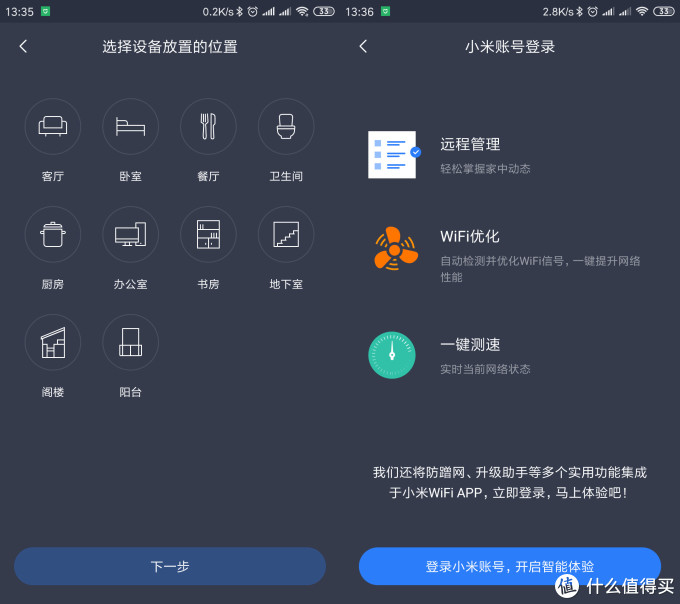Viewport: 680px width, 604px height.
Task: Select the basement stairs icon (地下室)
Action: pos(286,234)
